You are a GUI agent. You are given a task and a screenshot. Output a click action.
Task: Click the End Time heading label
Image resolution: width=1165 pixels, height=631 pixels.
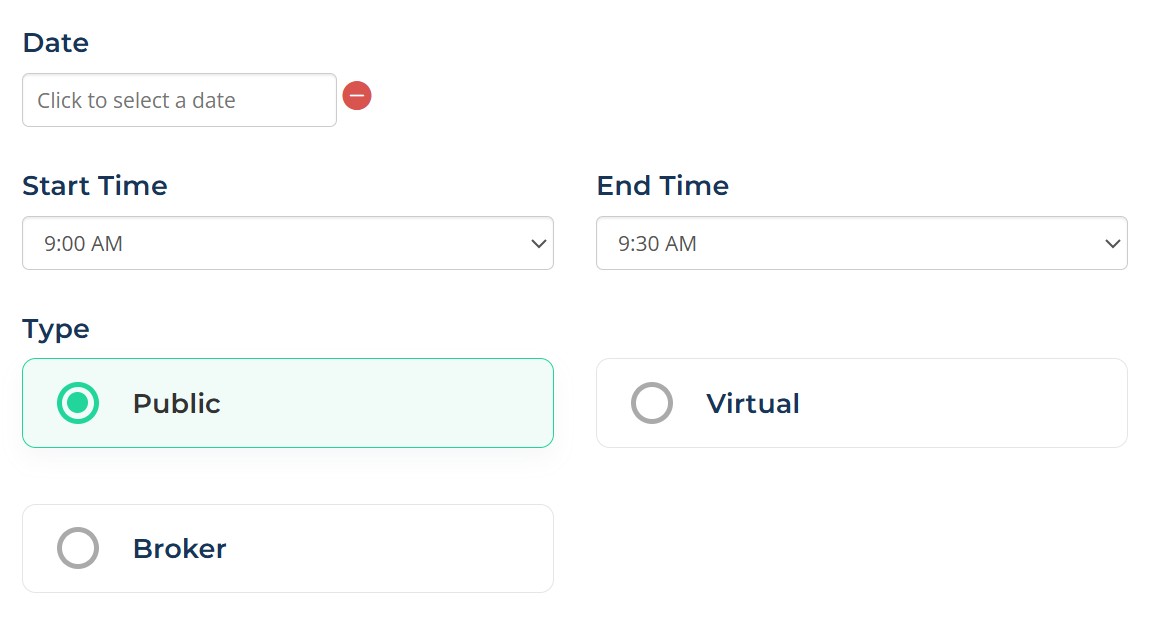(663, 186)
